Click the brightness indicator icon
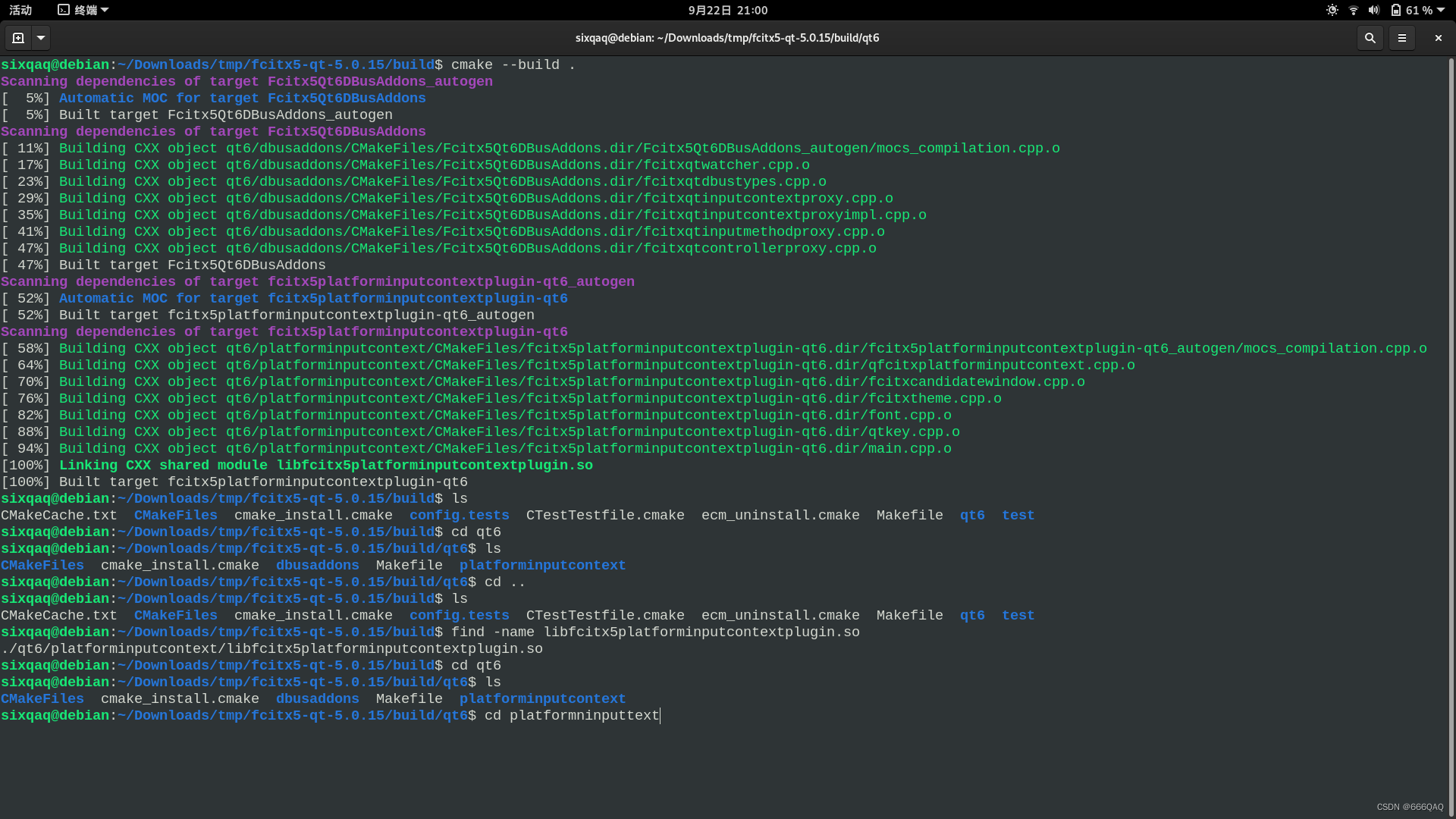This screenshot has width=1456, height=819. pos(1332,10)
